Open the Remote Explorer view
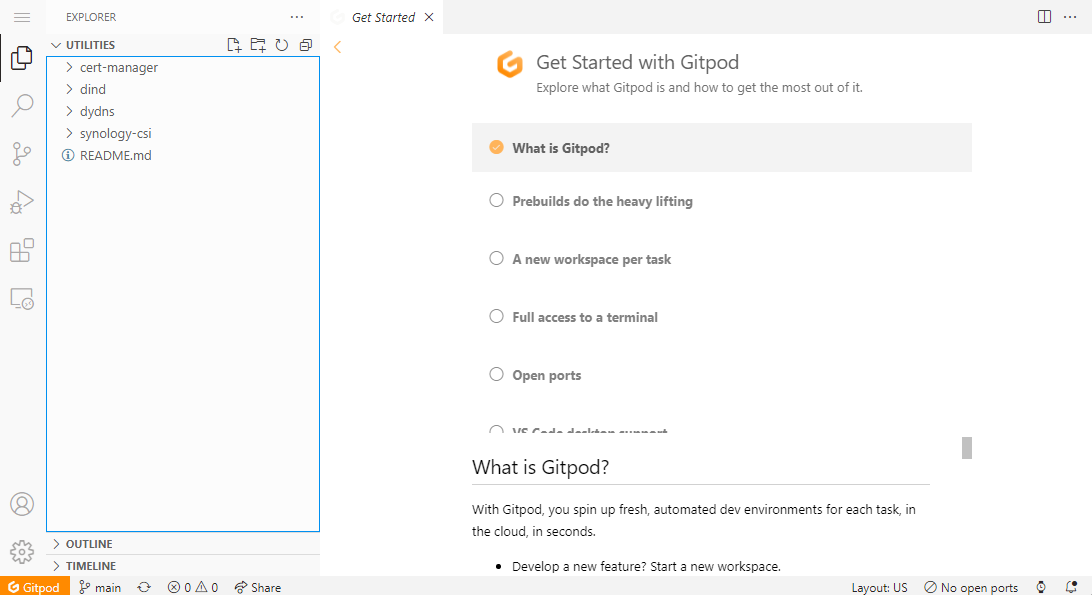Screen dimensions: 1092x595 22,298
